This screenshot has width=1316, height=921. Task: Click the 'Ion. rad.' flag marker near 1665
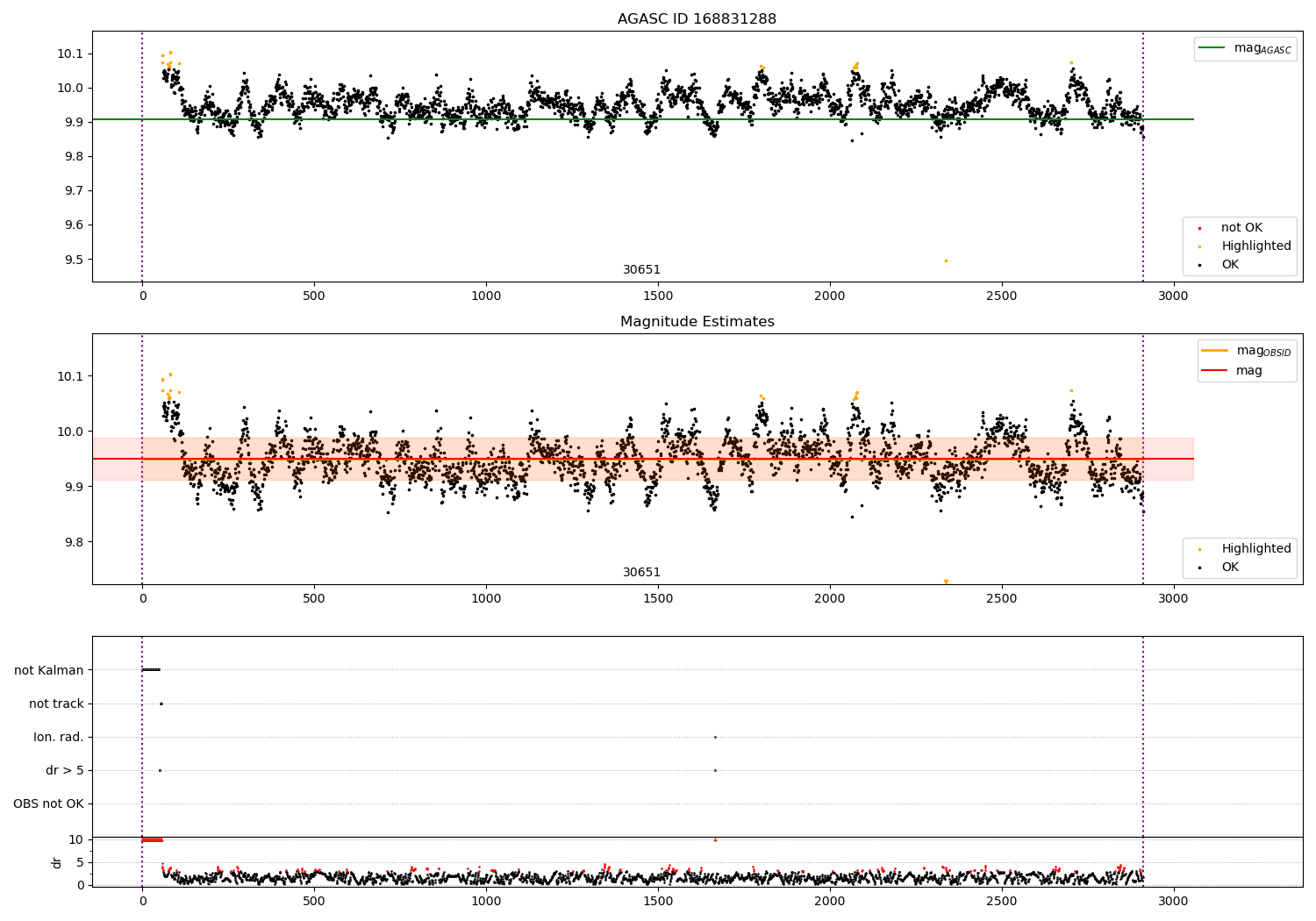(x=715, y=737)
